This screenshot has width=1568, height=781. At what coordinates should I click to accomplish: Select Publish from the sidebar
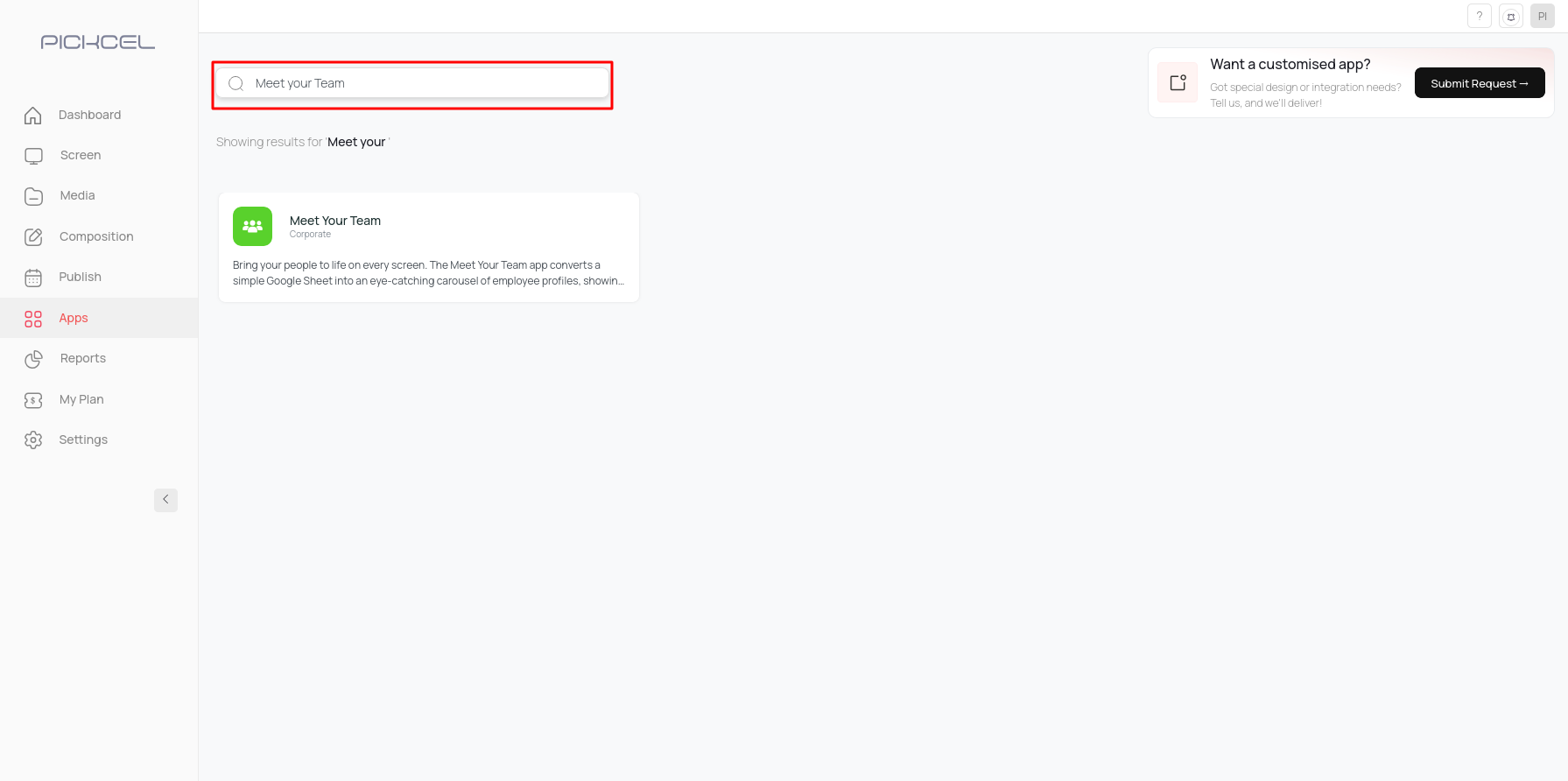tap(80, 277)
